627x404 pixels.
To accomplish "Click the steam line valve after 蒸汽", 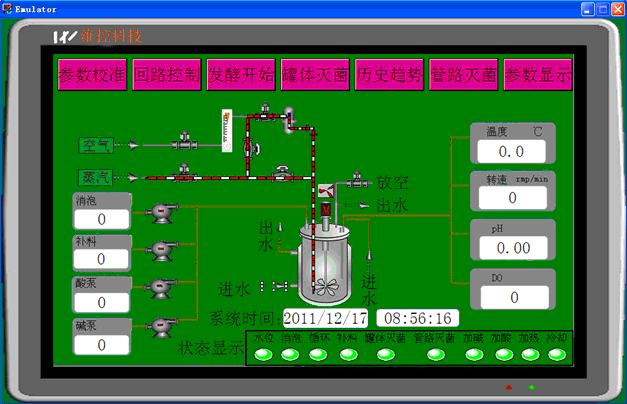I will coord(184,173).
